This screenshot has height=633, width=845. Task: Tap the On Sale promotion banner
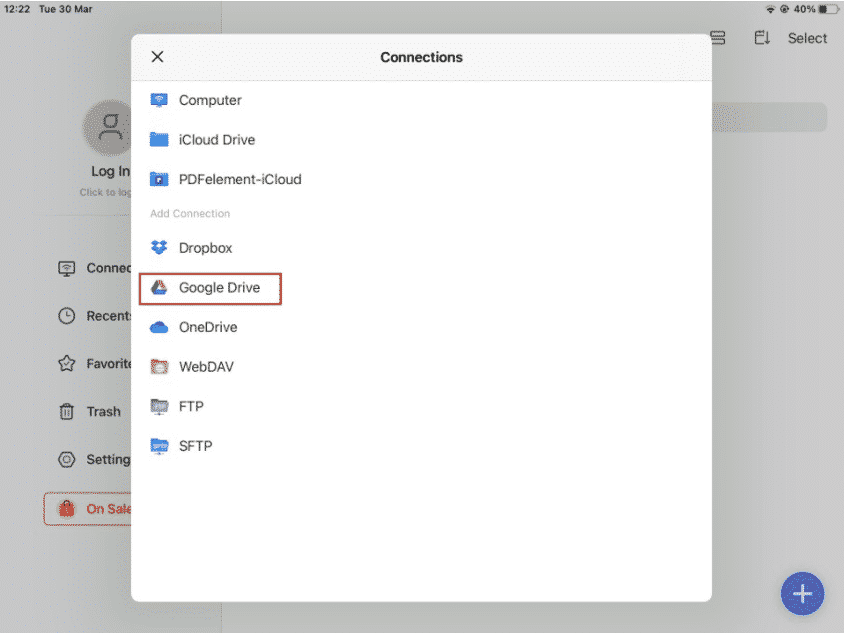(x=90, y=509)
